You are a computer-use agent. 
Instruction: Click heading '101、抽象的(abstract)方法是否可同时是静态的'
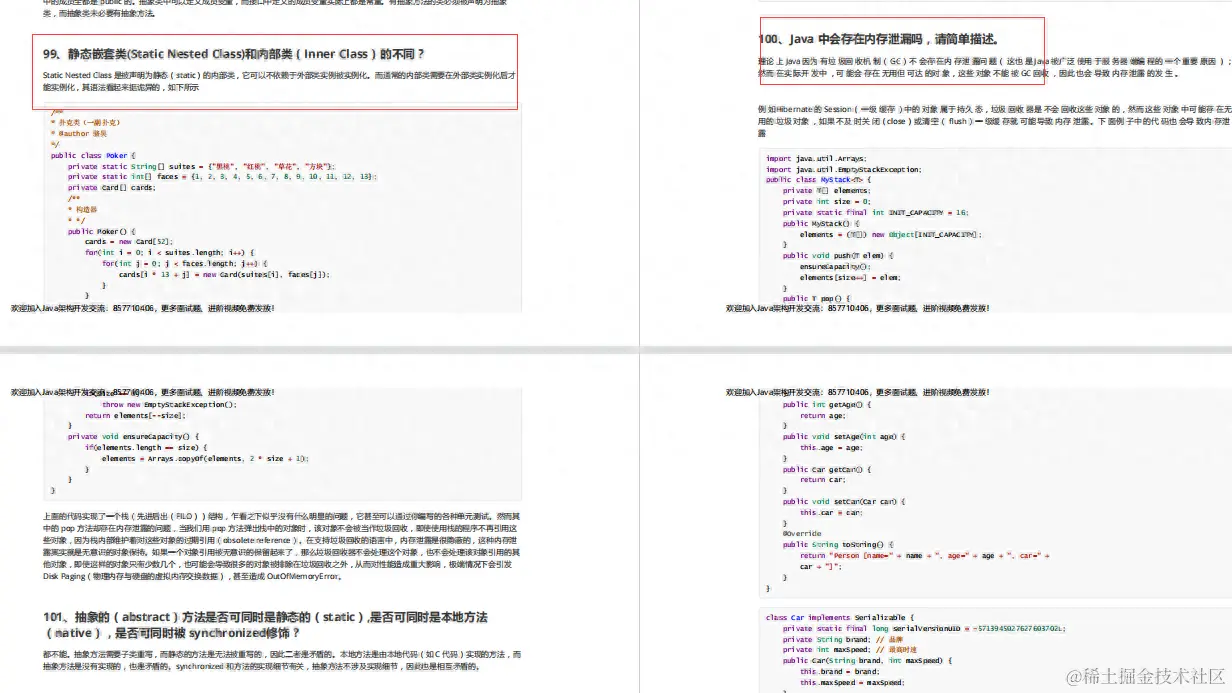266,625
